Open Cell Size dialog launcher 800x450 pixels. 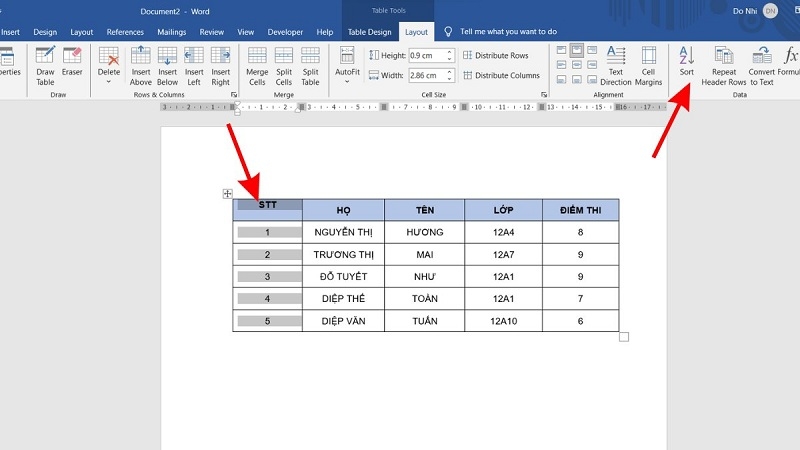coord(544,95)
